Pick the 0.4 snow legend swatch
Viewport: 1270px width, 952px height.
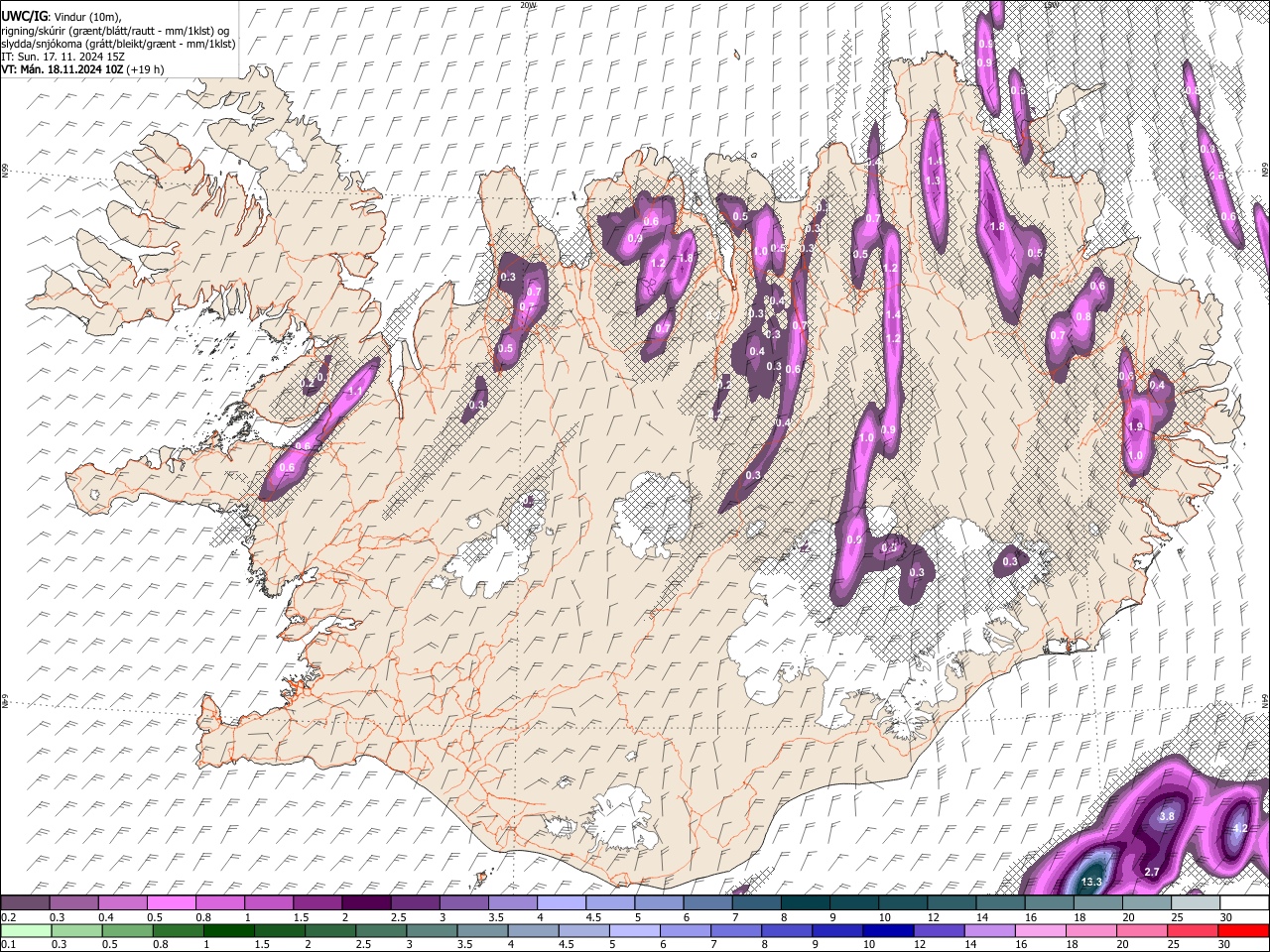click(122, 902)
